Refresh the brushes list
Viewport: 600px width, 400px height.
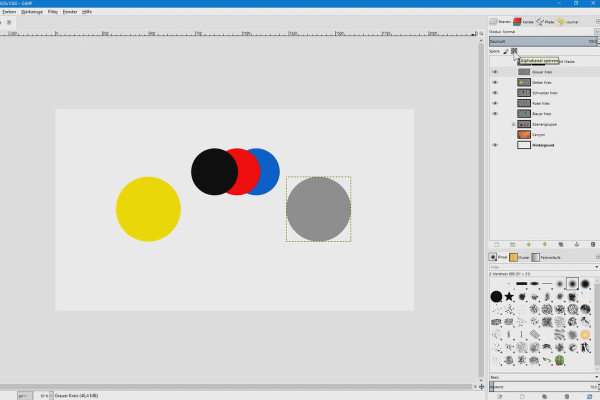[x=589, y=397]
